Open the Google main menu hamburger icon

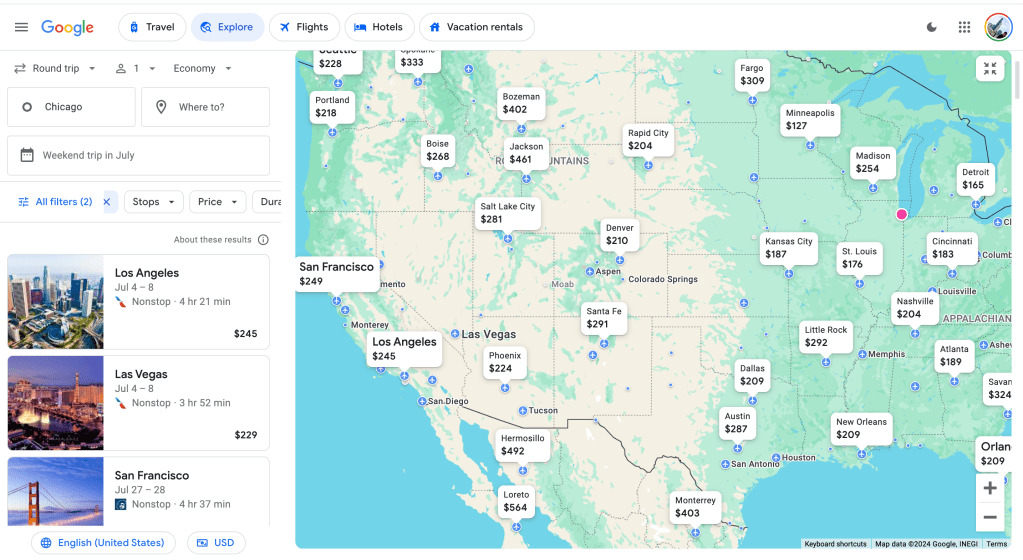(21, 27)
